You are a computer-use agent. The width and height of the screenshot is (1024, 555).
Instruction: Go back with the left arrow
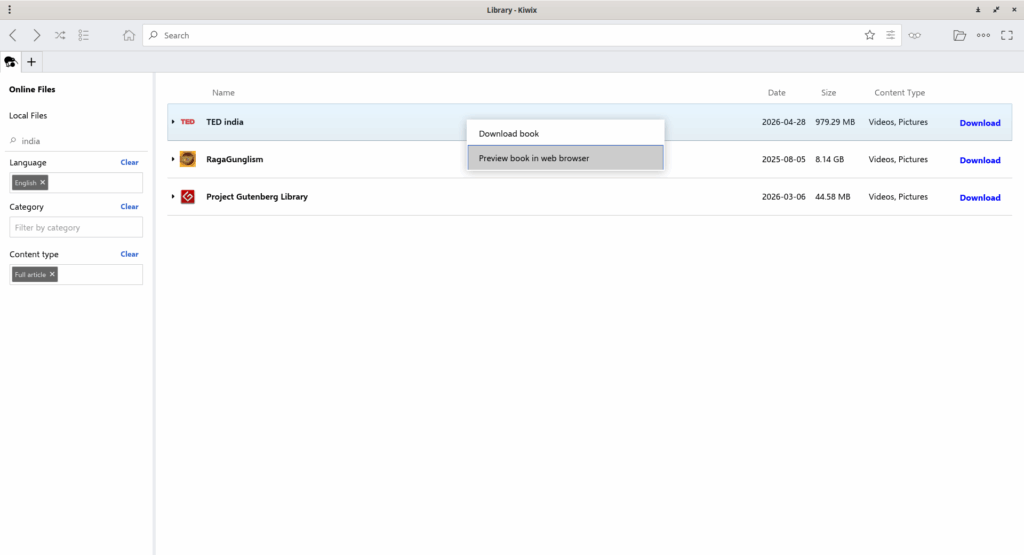tap(13, 35)
